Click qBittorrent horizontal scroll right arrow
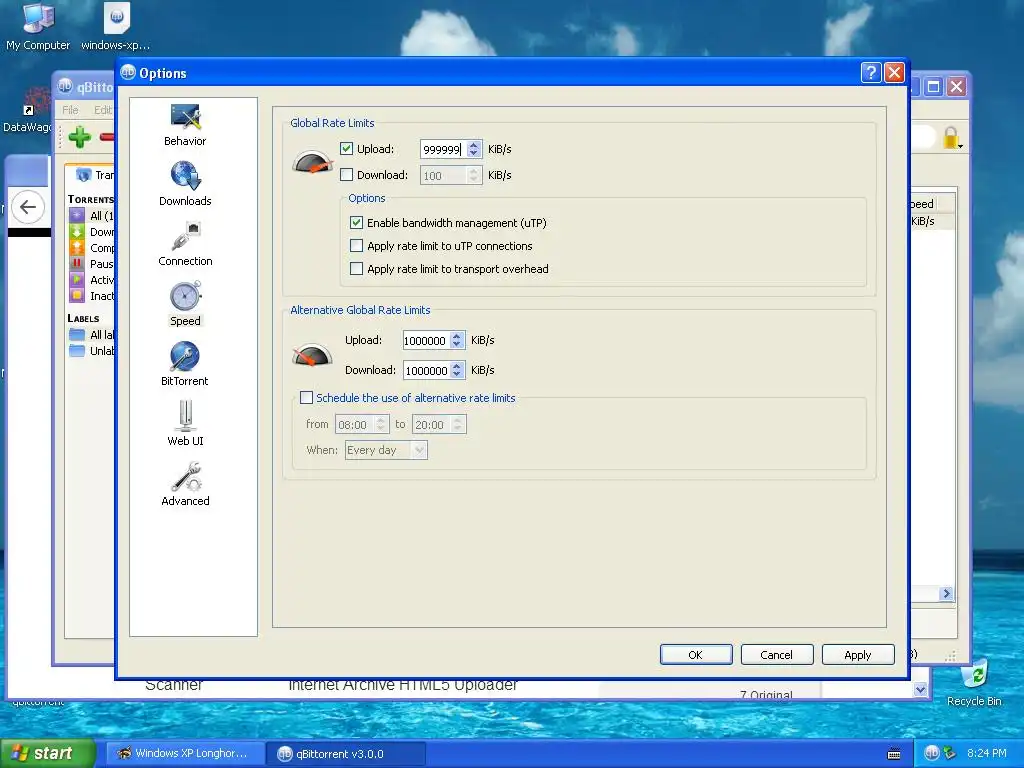The width and height of the screenshot is (1024, 768). pos(946,594)
